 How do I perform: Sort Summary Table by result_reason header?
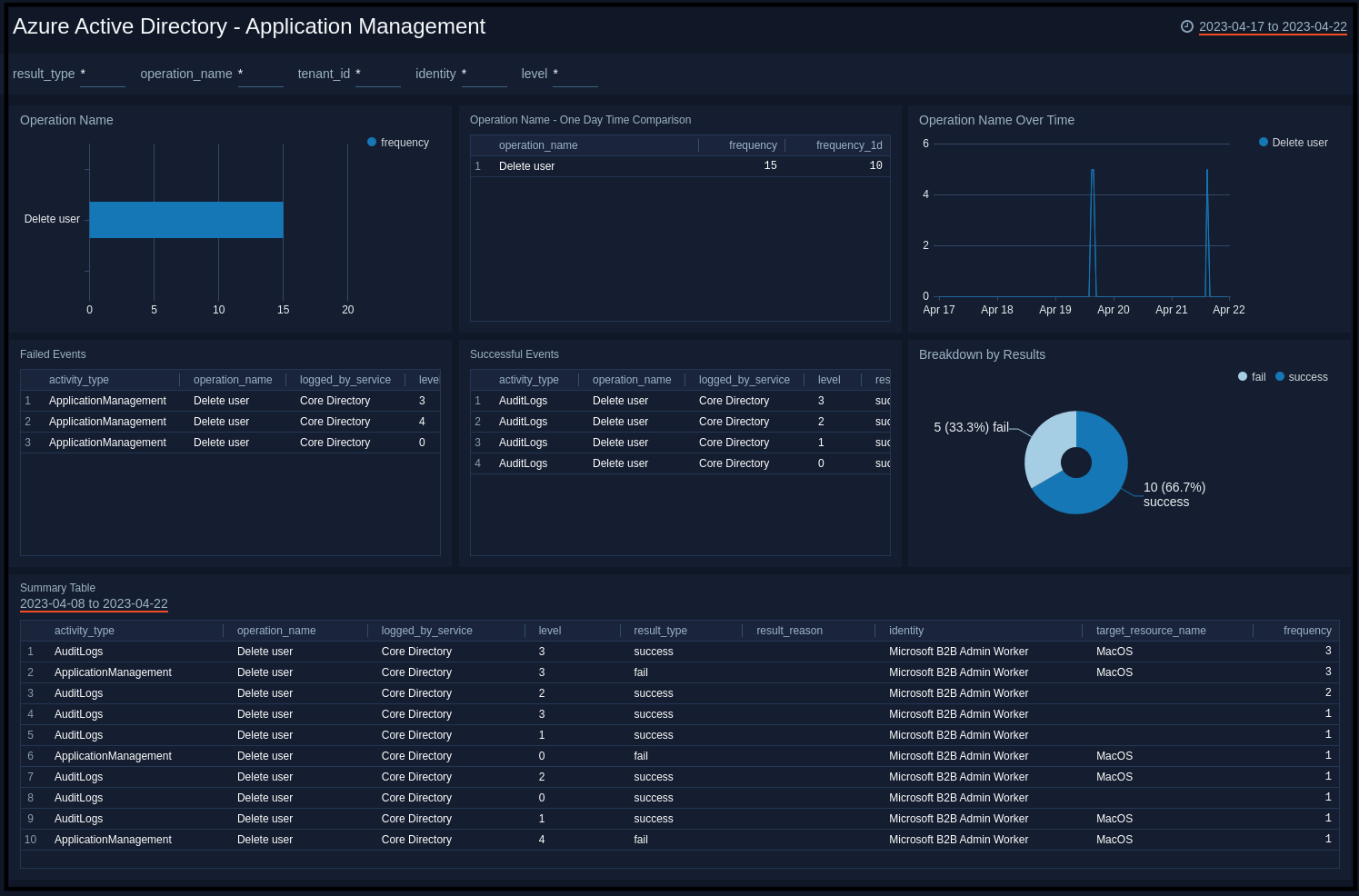[x=790, y=631]
